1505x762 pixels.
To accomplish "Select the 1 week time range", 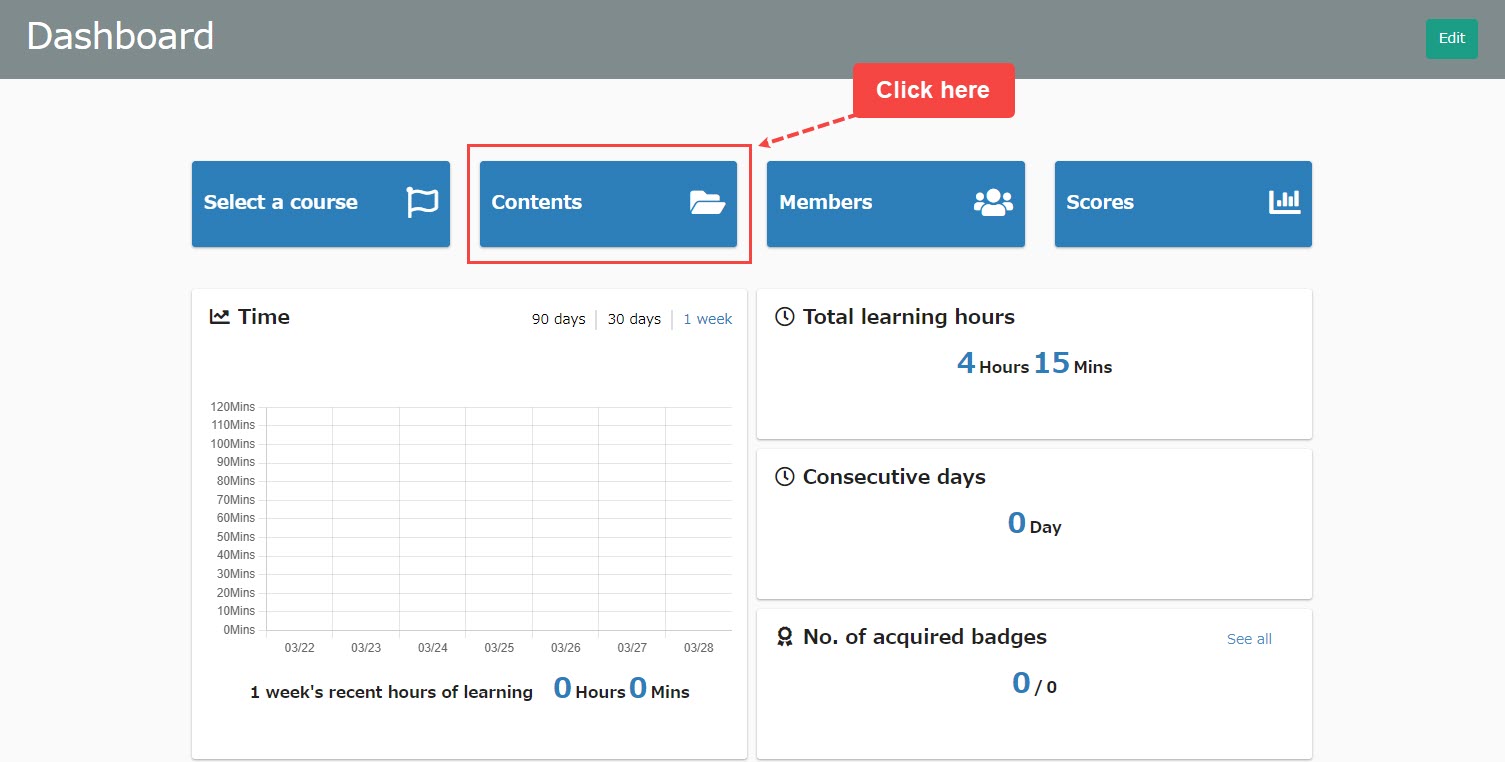I will point(707,319).
